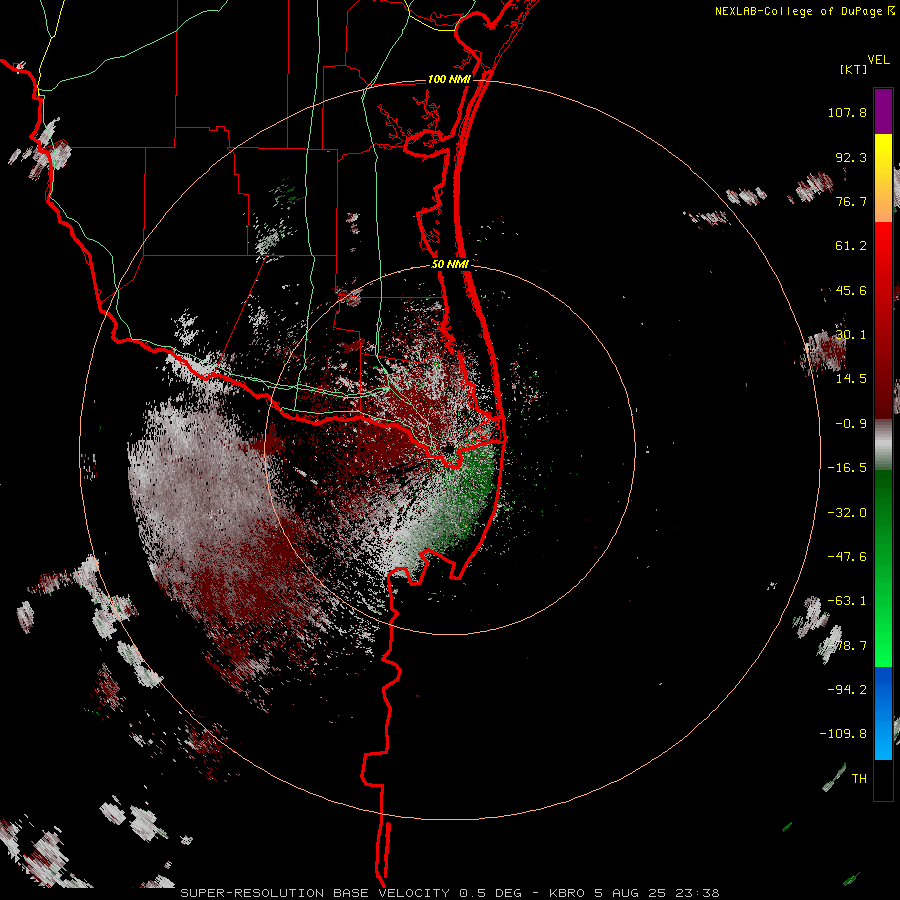900x900 pixels.
Task: Click the -63.1 velocity scale value
Action: tap(847, 601)
